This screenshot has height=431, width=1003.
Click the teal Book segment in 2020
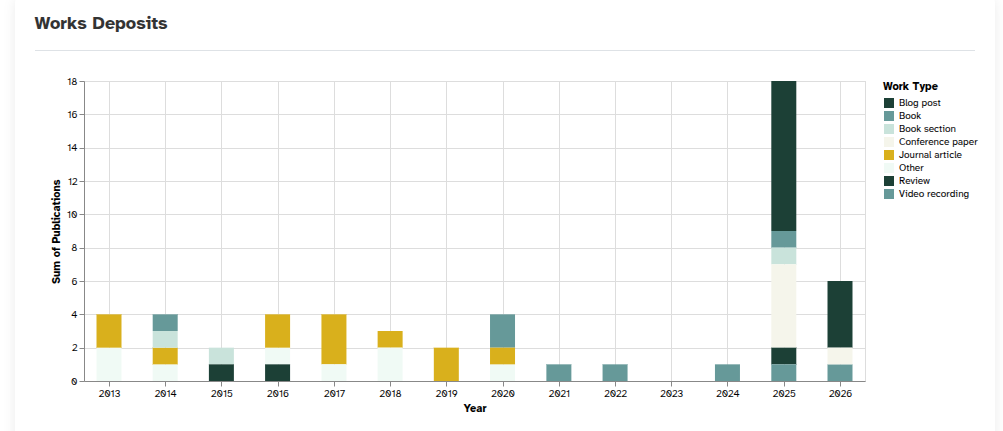click(503, 331)
